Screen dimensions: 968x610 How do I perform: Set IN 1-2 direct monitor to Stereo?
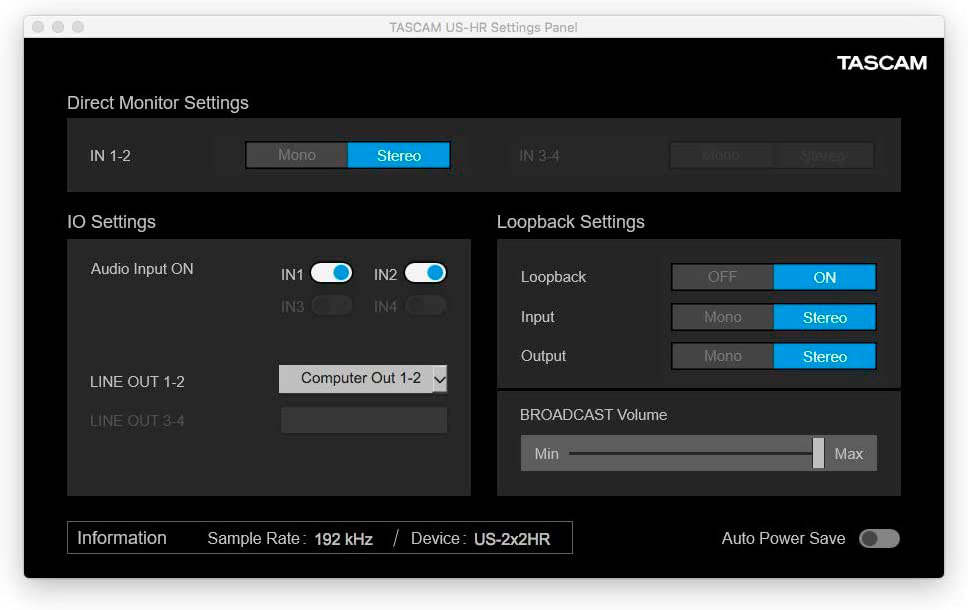(398, 155)
